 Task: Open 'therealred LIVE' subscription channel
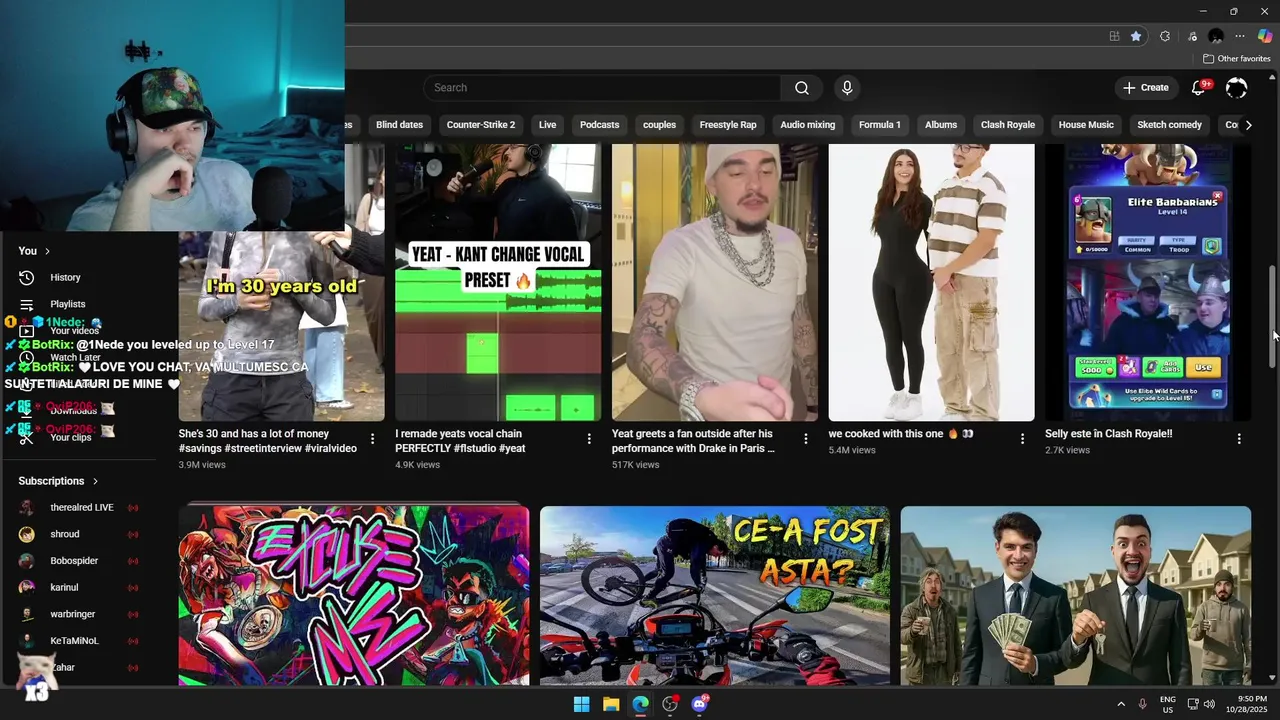coord(80,508)
